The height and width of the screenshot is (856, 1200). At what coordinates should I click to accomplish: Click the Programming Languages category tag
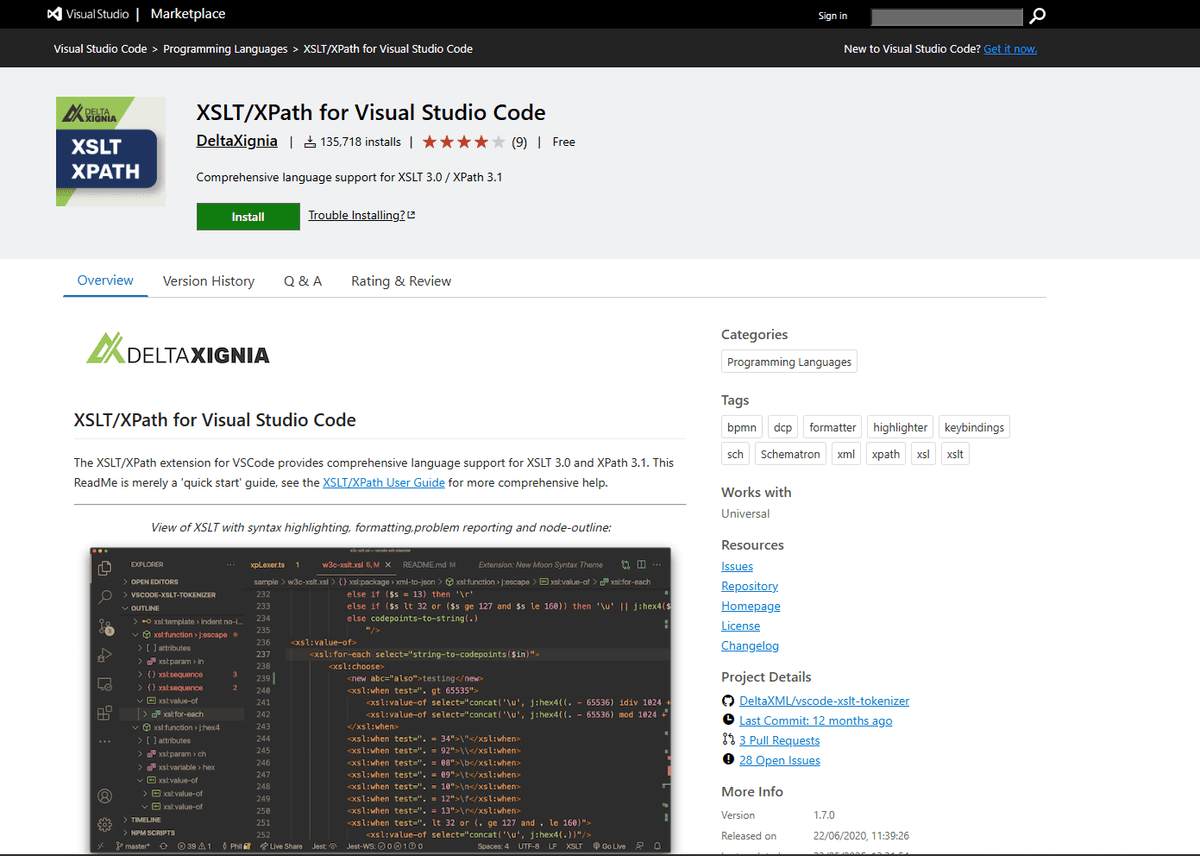[x=789, y=362]
